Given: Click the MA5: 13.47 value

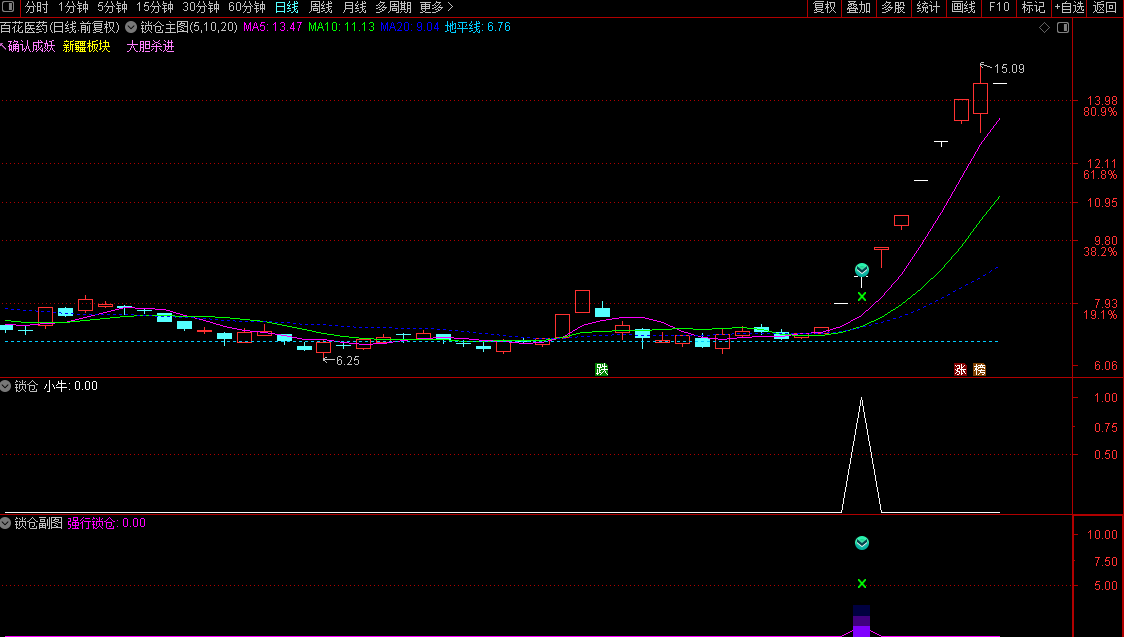Looking at the screenshot, I should 272,27.
